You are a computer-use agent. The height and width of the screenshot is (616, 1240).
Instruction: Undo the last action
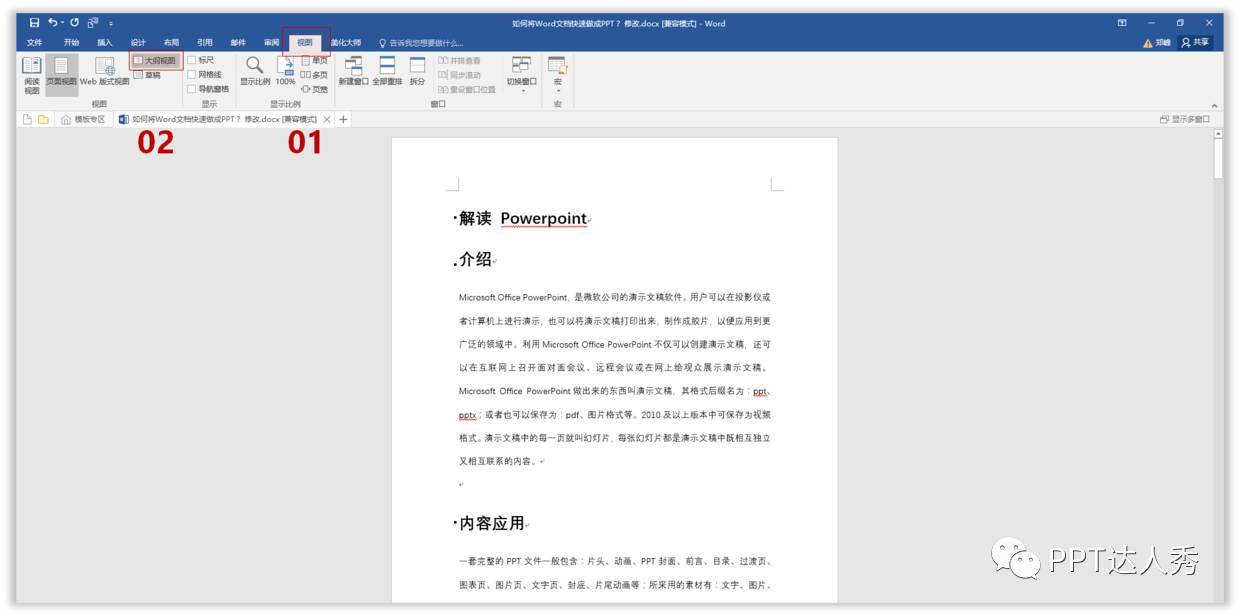[53, 23]
